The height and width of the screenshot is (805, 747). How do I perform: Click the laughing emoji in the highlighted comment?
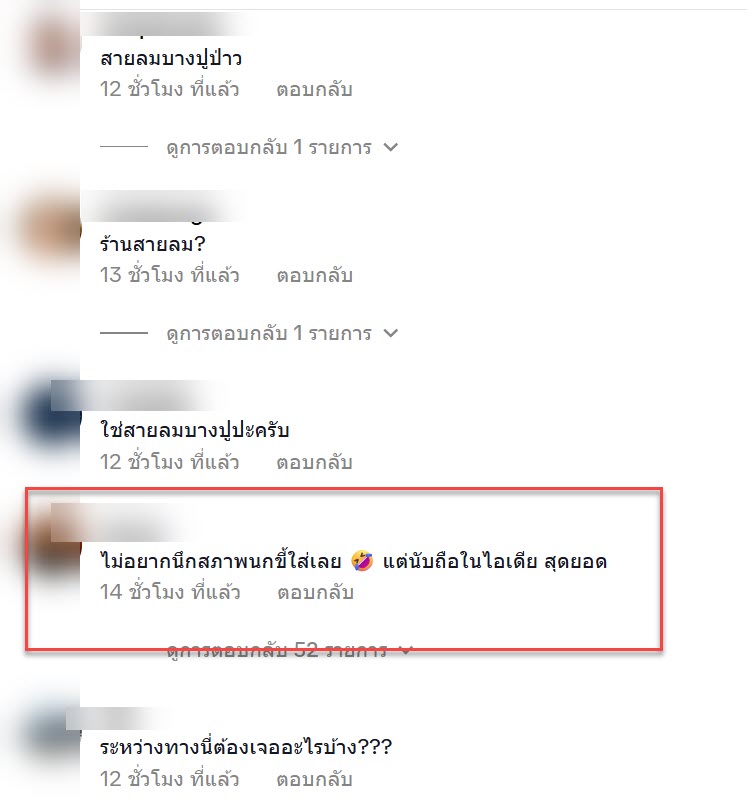tap(362, 561)
